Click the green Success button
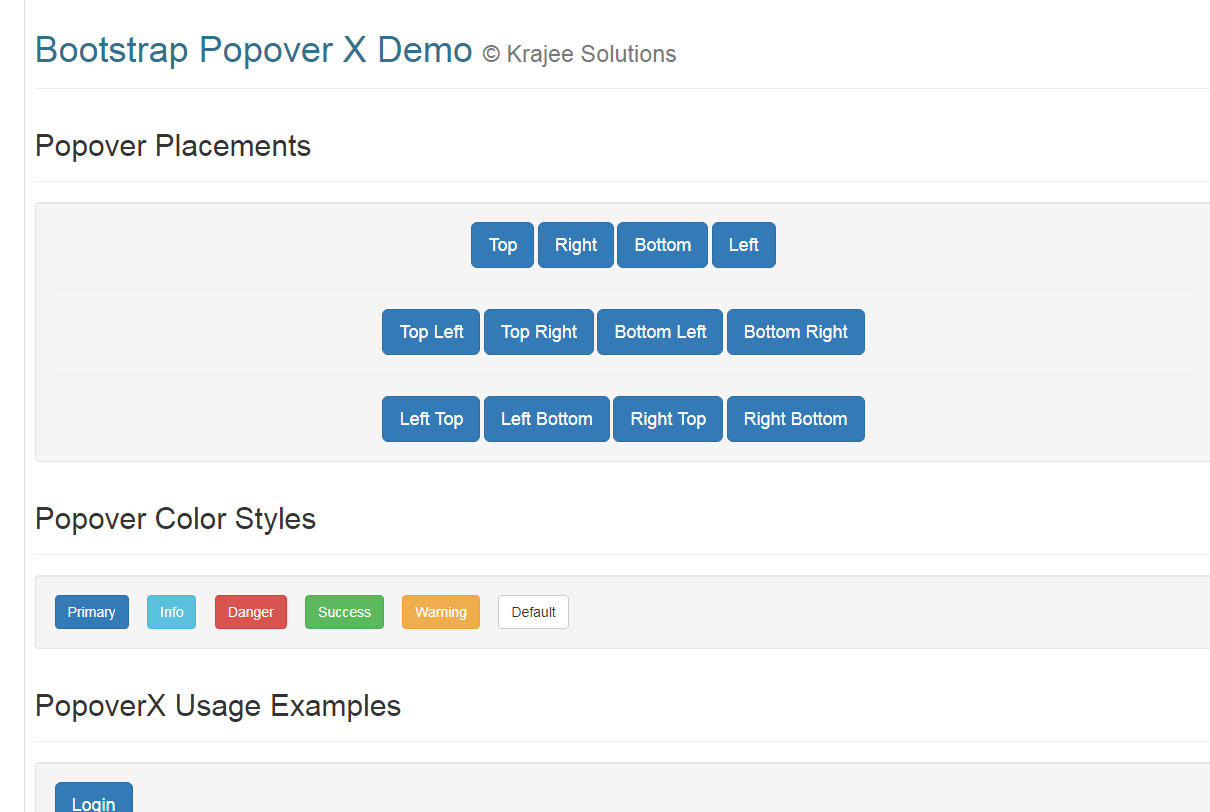1210x812 pixels. click(344, 612)
